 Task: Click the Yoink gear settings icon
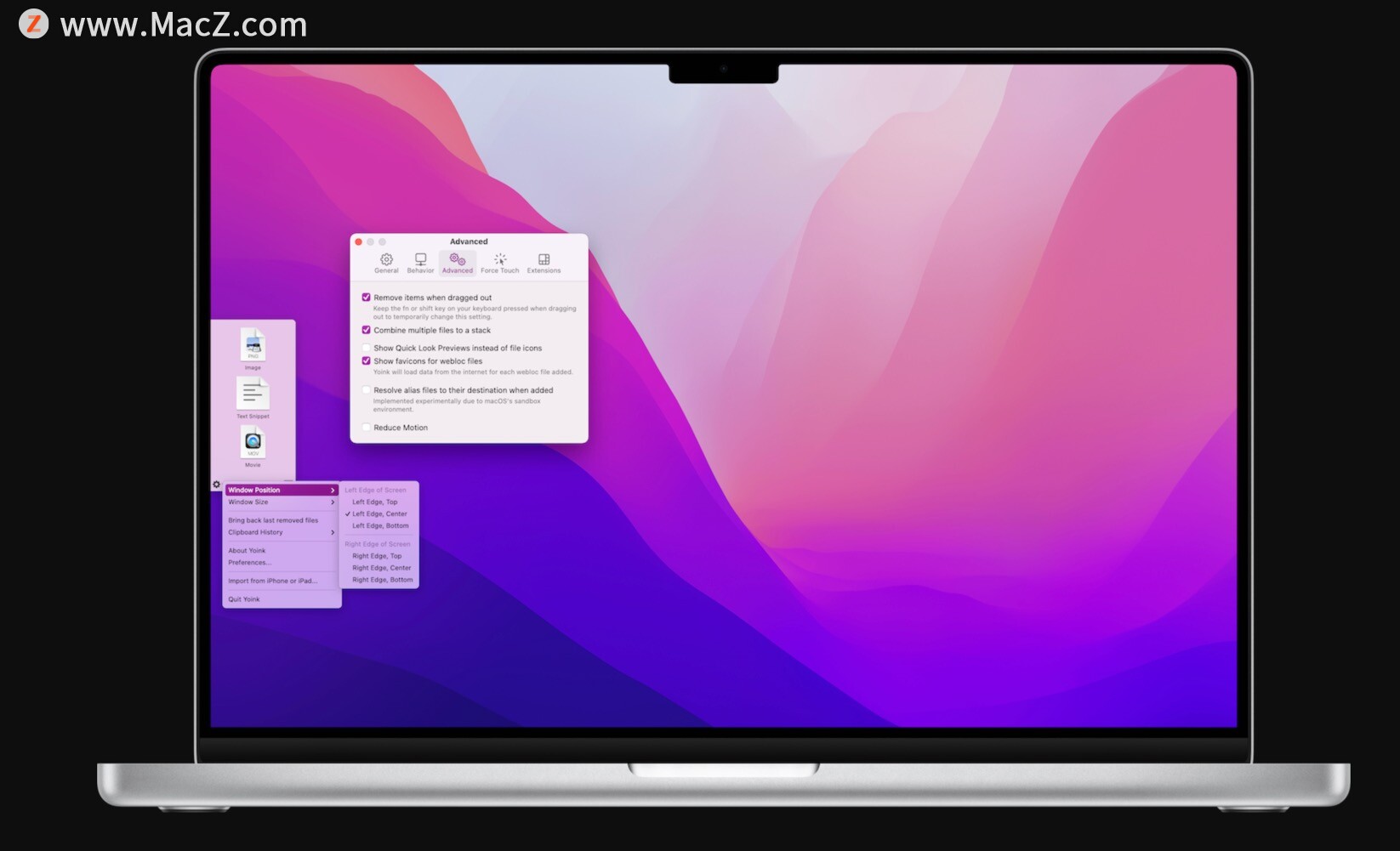[216, 485]
